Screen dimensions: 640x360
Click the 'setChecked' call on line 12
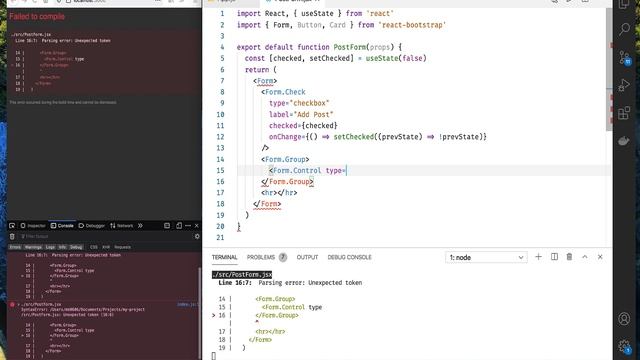(x=353, y=137)
